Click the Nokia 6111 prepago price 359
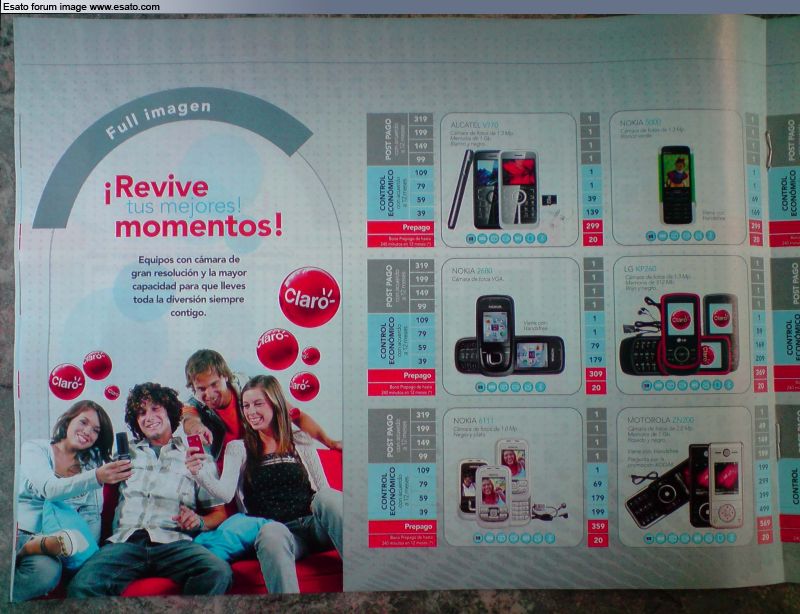 (597, 526)
